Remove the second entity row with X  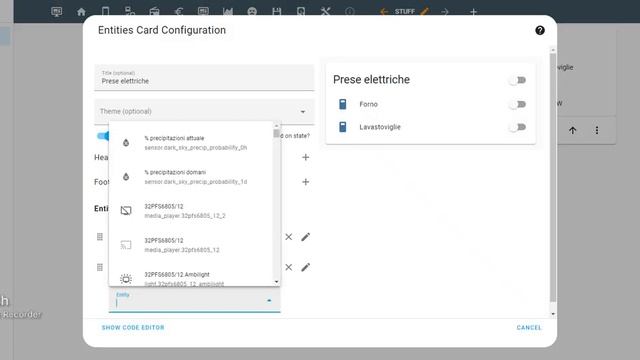[289, 267]
